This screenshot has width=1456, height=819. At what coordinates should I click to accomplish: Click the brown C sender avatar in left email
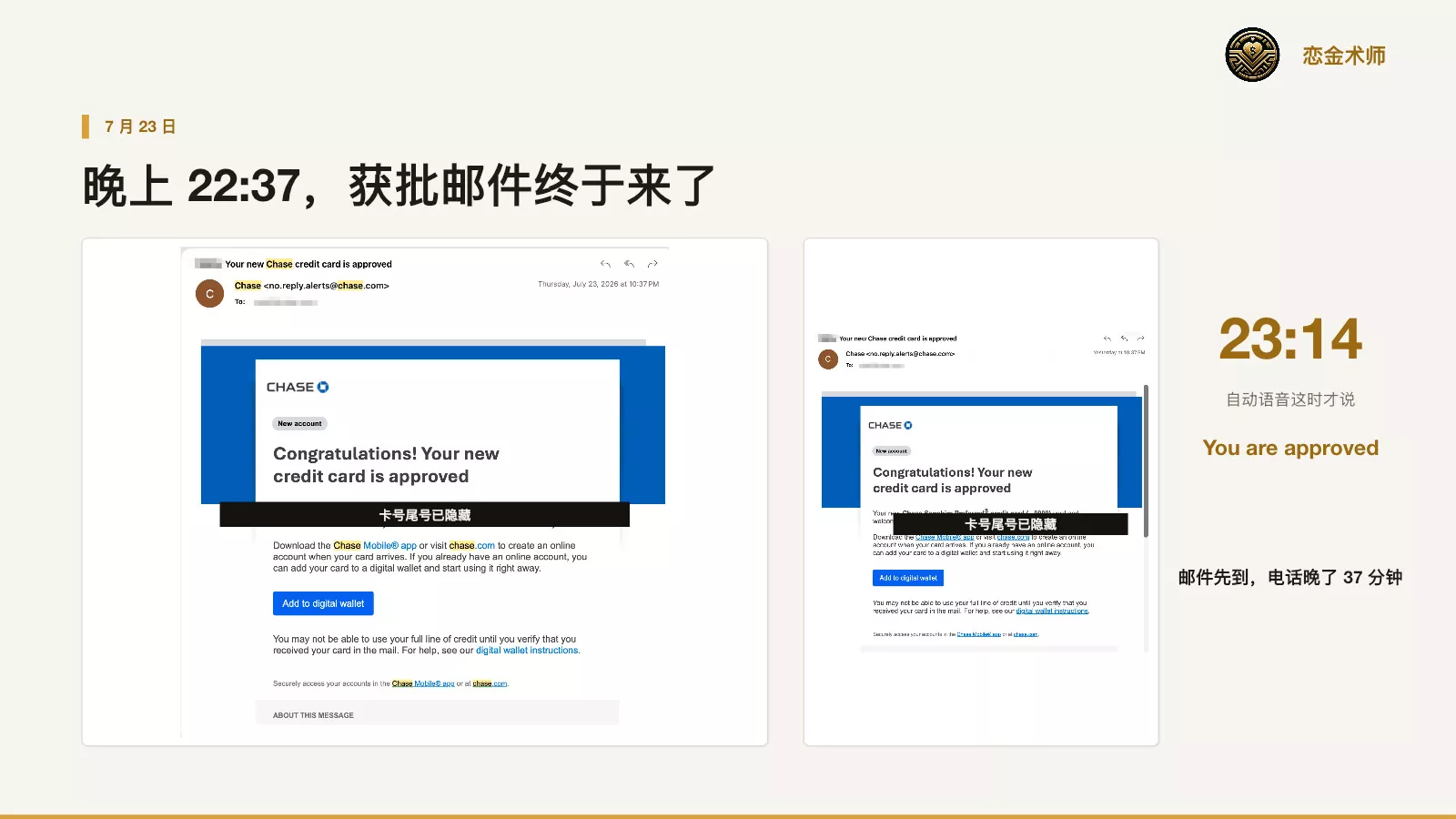(x=209, y=294)
